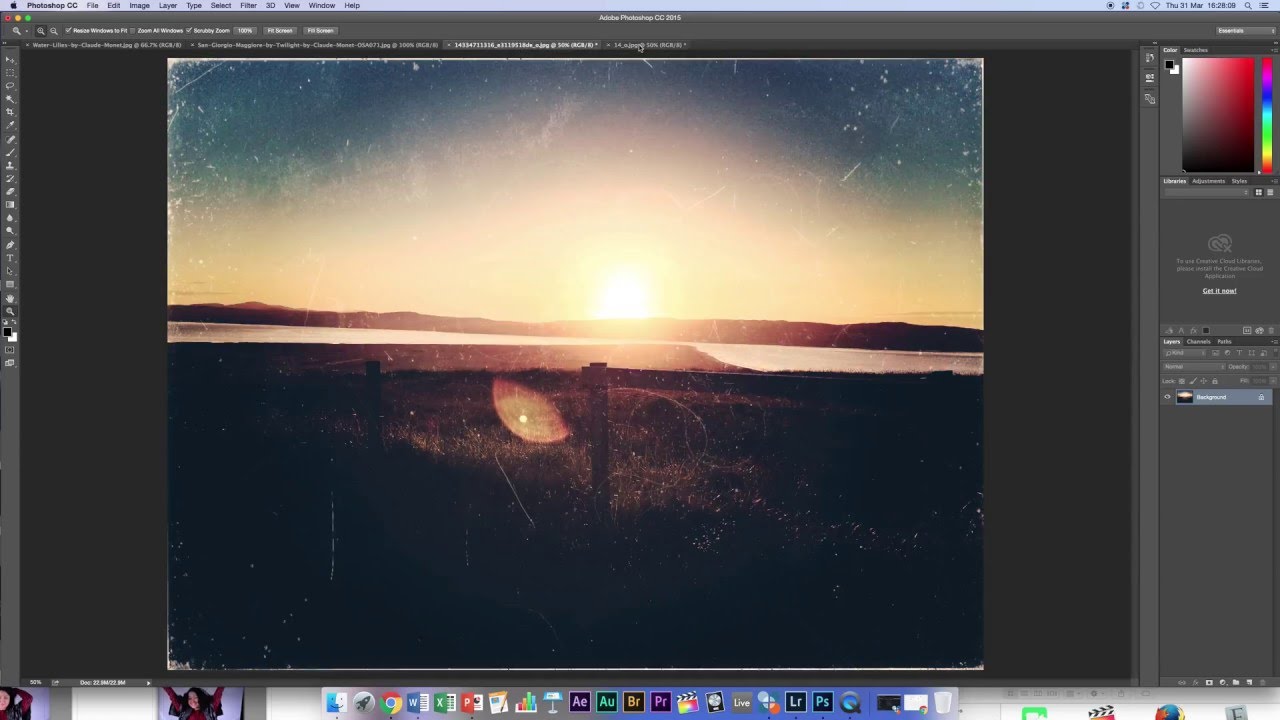This screenshot has height=720, width=1280.
Task: Click the 100% zoom button
Action: coord(245,31)
